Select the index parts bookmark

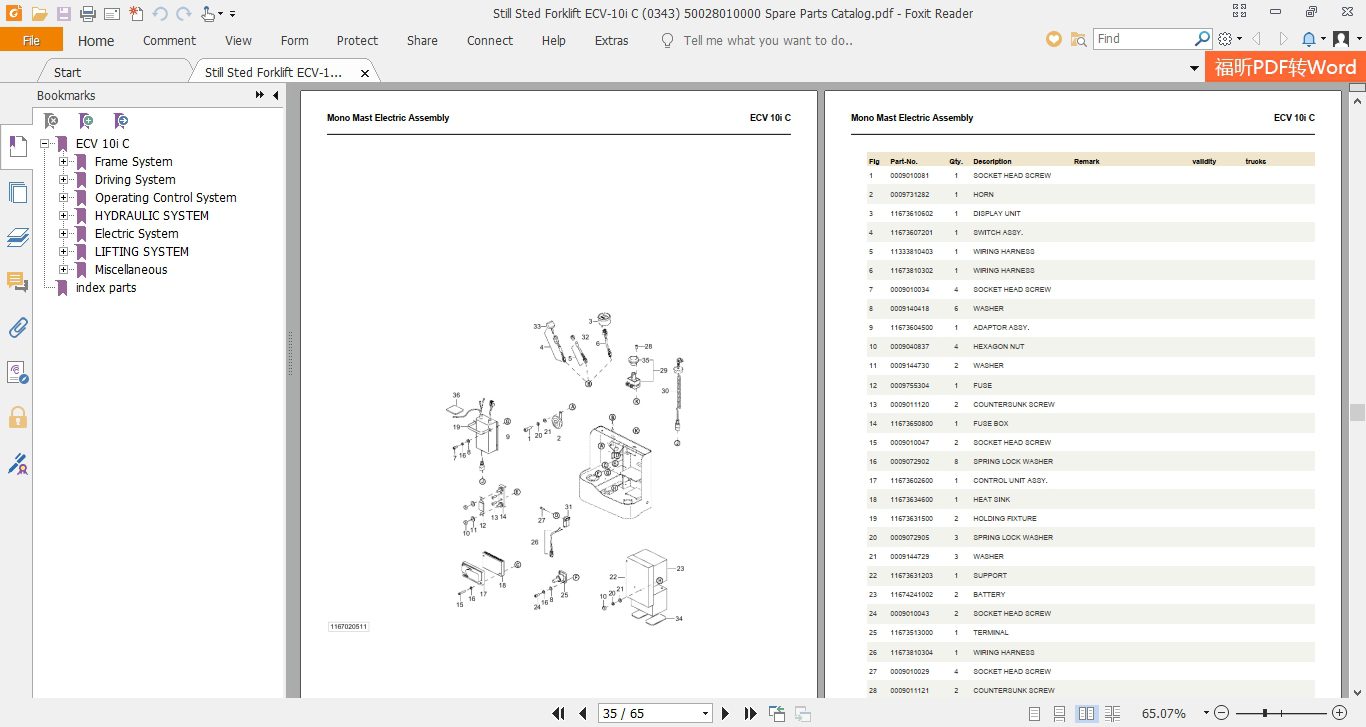106,287
